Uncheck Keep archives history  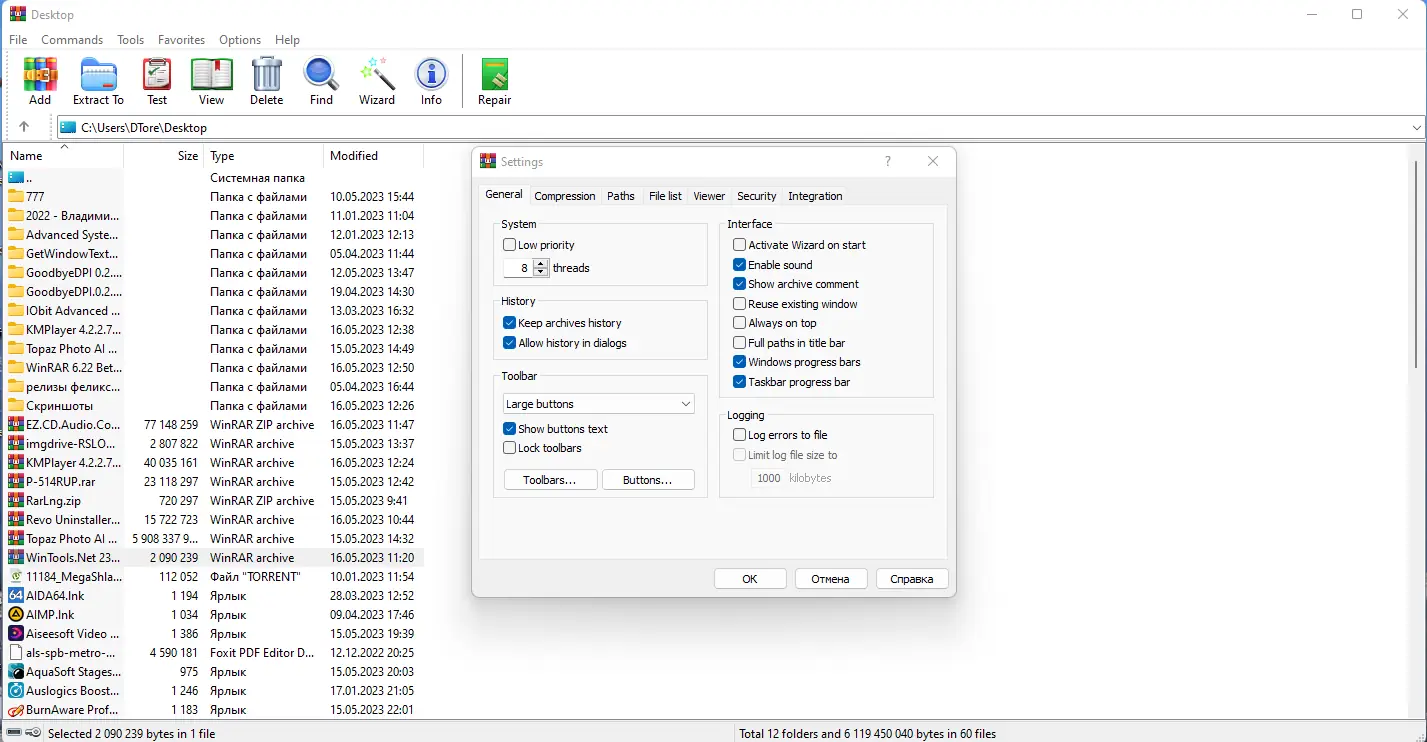510,323
